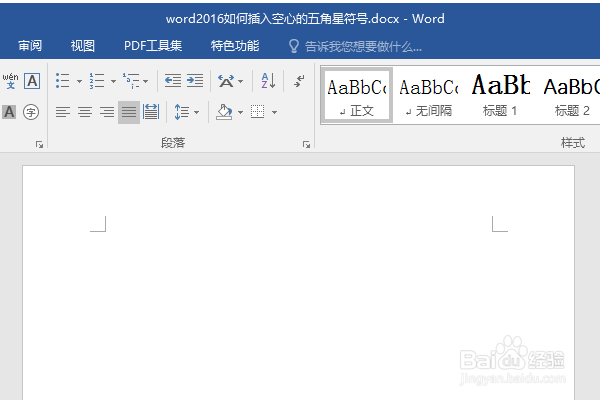The height and width of the screenshot is (400, 600).
Task: Insert enclosed character icon
Action: tap(31, 112)
